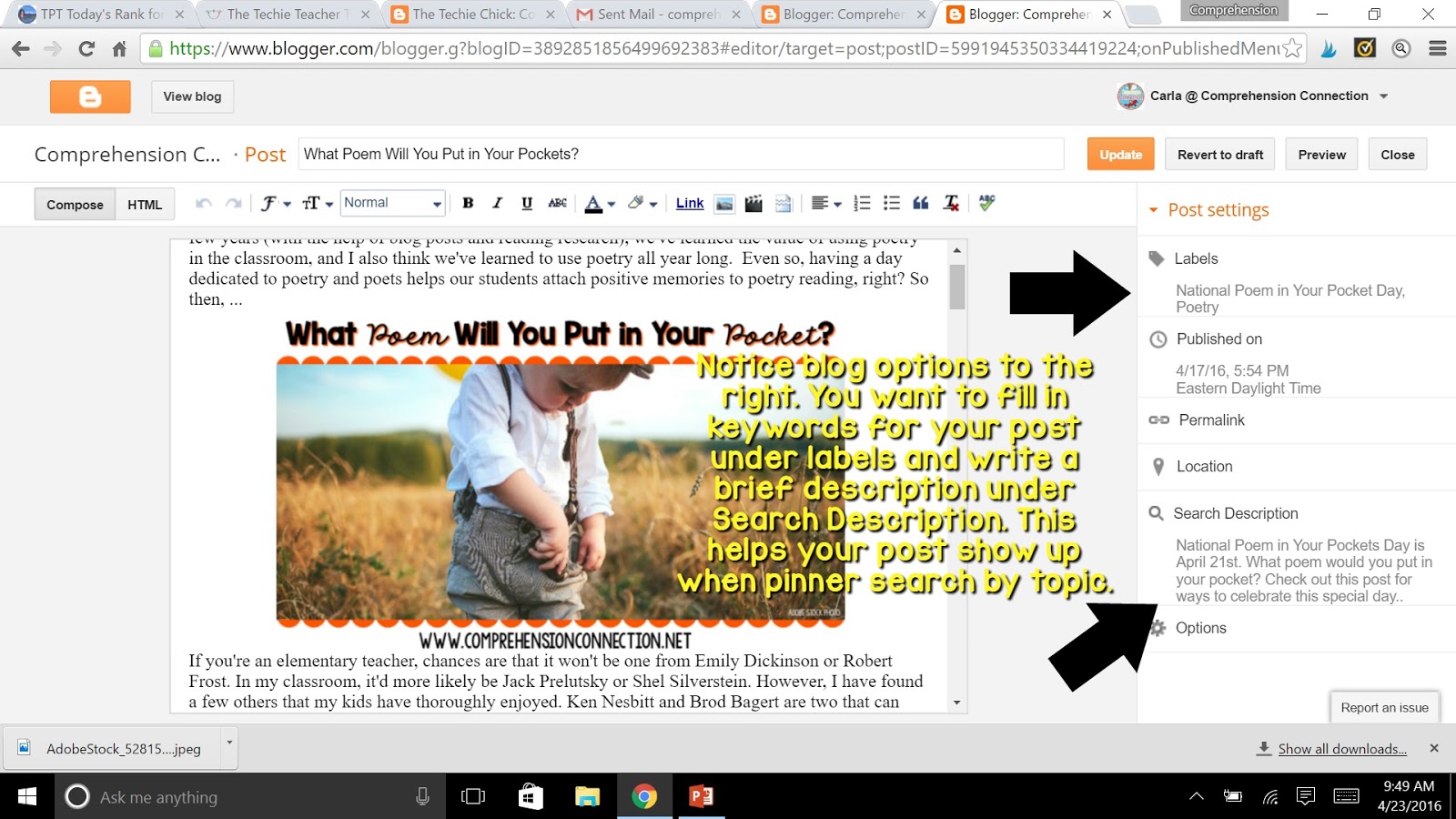Open File Explorer from the taskbar
Image resolution: width=1456 pixels, height=819 pixels.
[587, 797]
